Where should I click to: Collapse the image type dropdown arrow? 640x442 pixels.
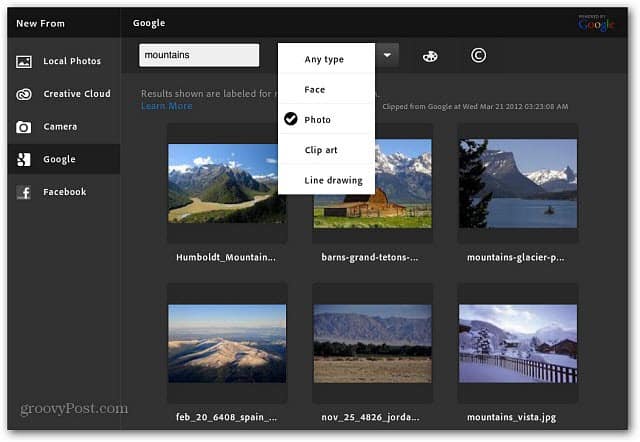coord(387,55)
